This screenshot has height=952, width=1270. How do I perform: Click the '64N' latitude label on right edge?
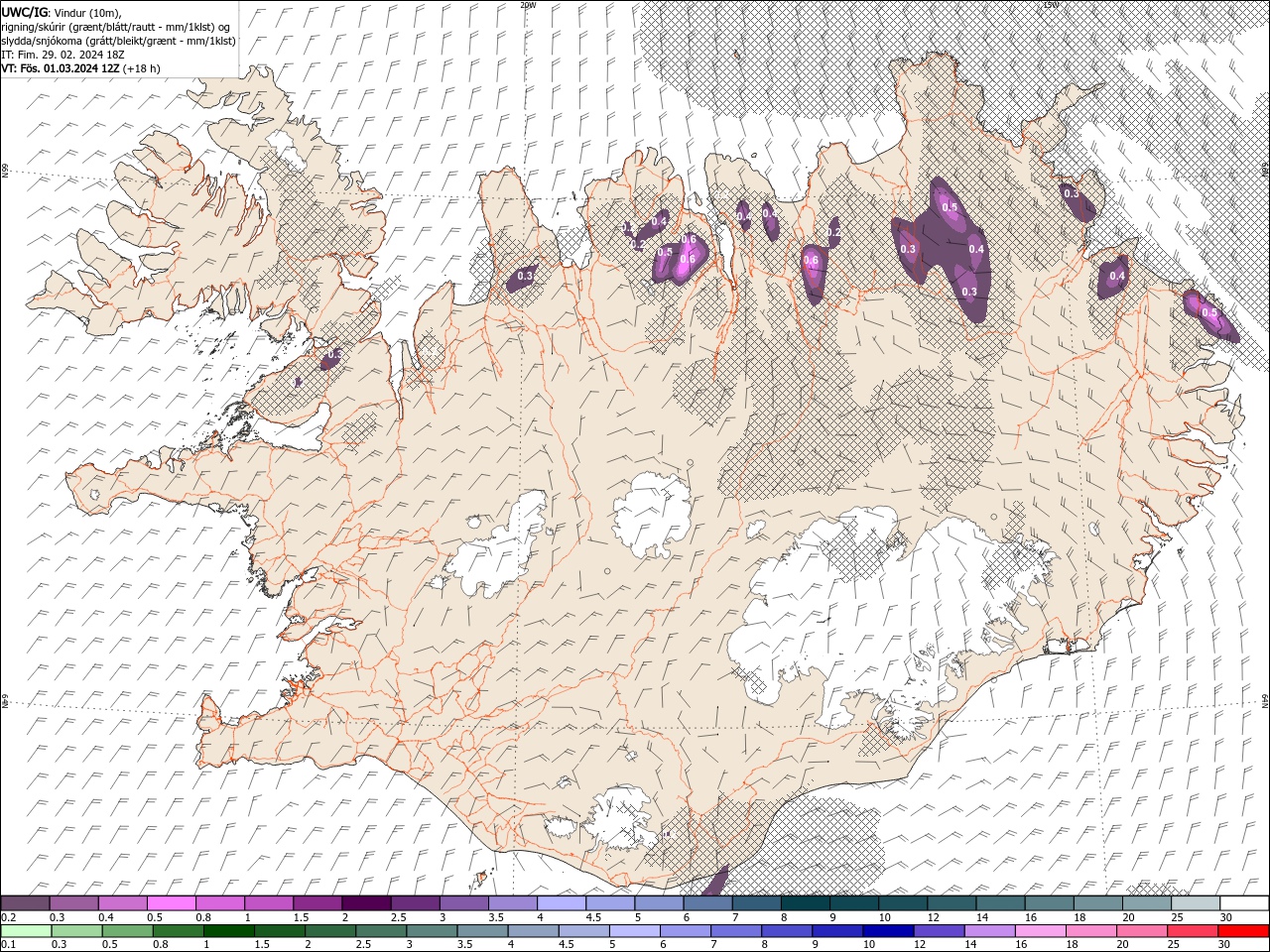(1265, 700)
